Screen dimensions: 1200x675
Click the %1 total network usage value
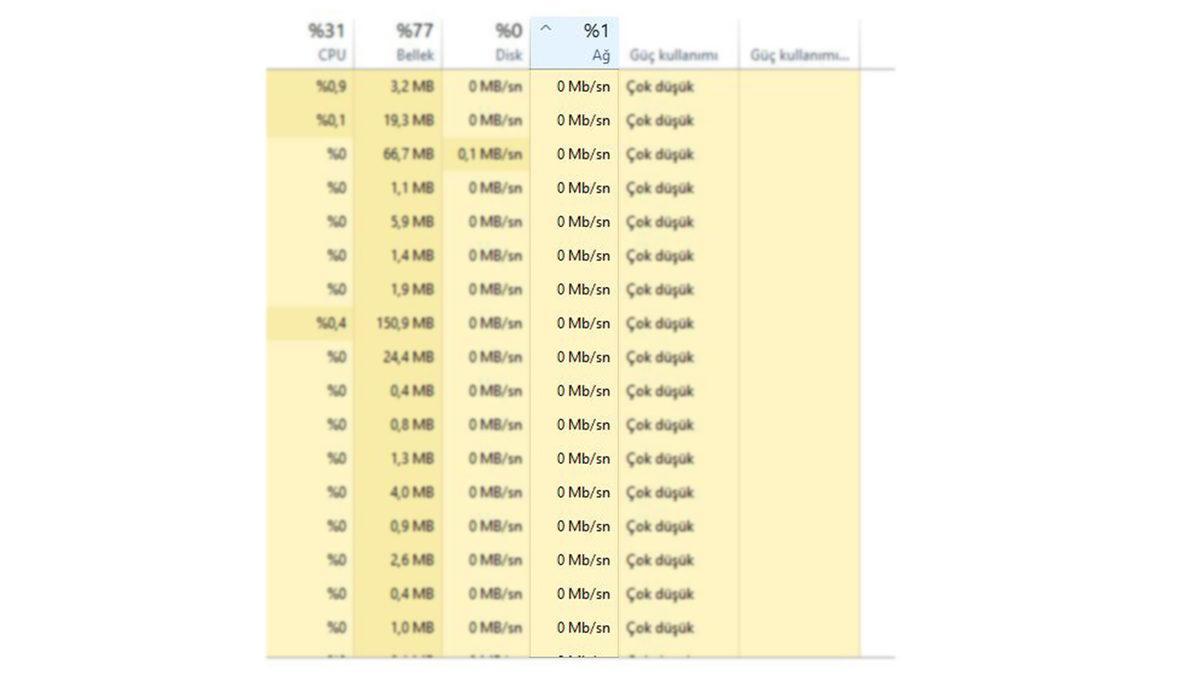coord(595,30)
